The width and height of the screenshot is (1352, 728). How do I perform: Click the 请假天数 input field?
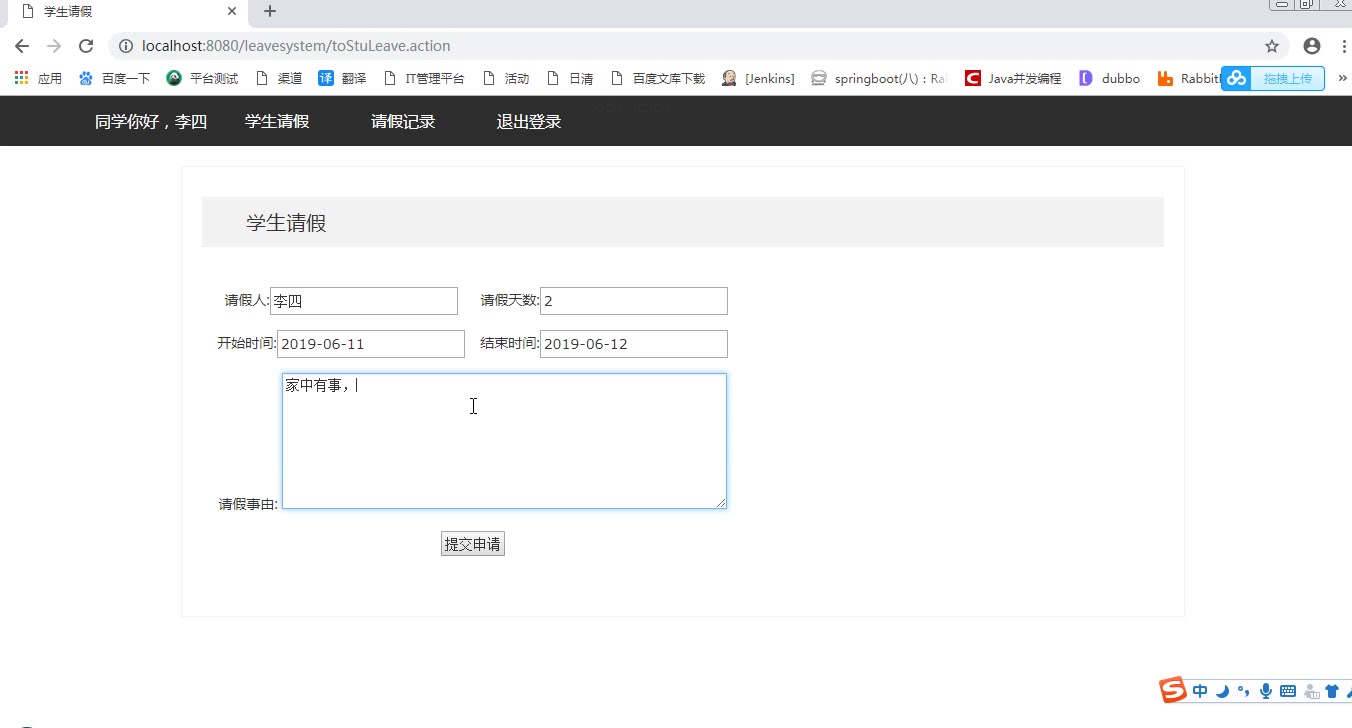coord(634,301)
